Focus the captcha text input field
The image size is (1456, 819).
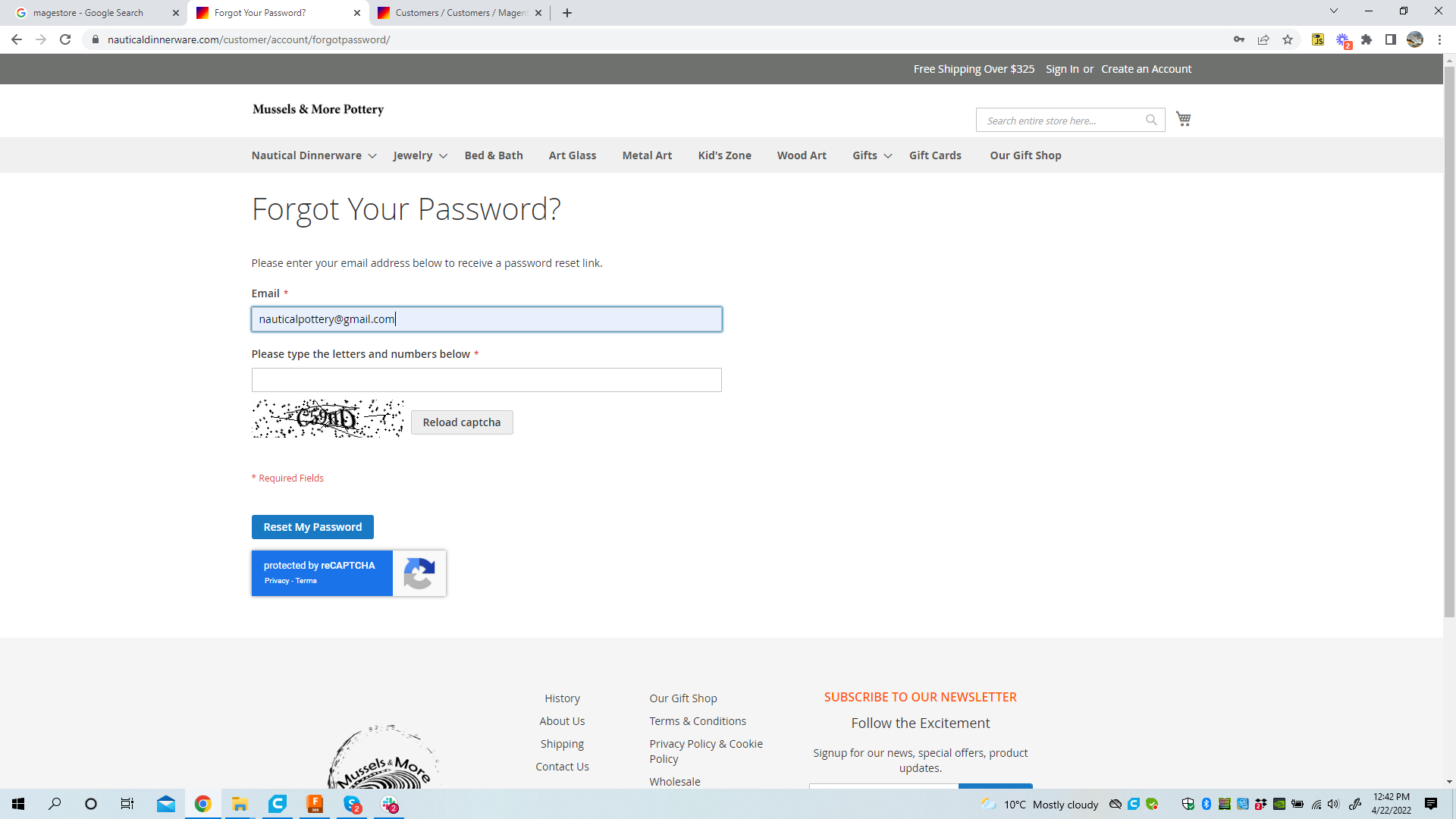pyautogui.click(x=487, y=380)
